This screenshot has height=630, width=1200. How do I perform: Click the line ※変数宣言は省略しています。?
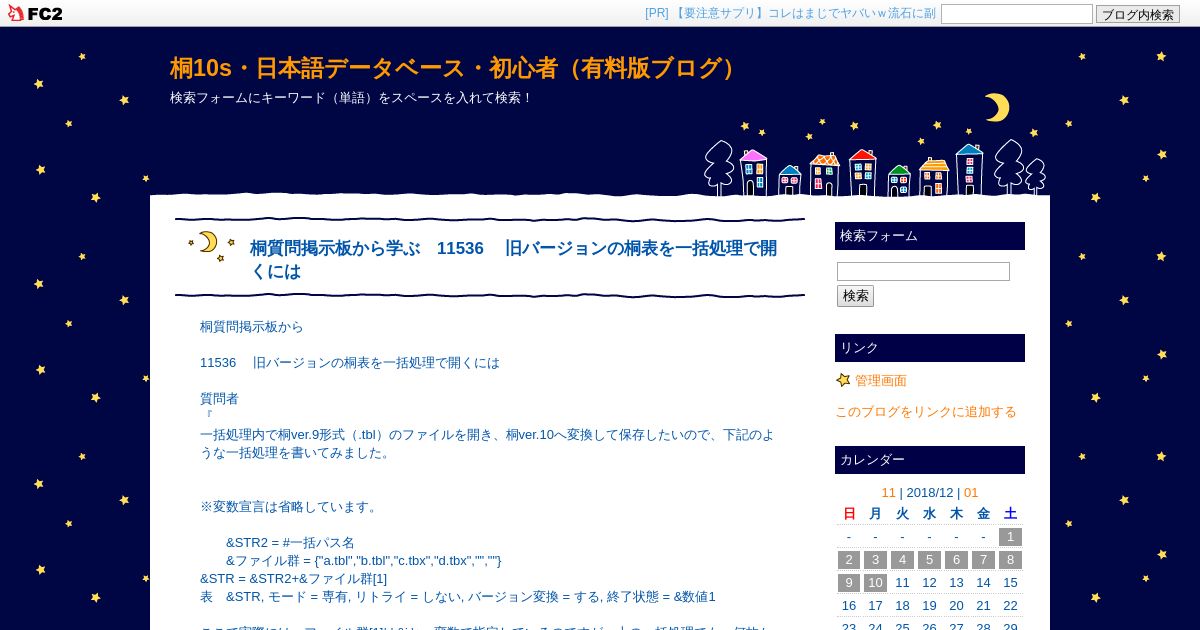(291, 507)
